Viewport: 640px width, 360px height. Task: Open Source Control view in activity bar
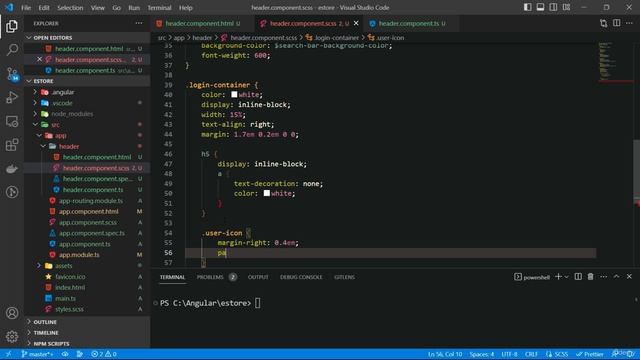[x=12, y=74]
